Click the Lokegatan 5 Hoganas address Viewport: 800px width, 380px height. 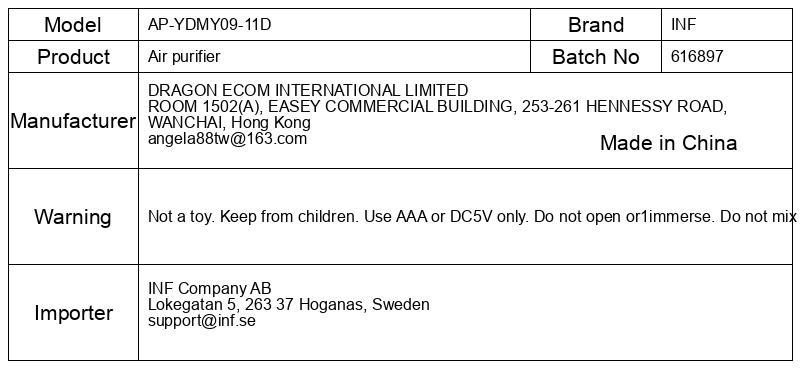(x=289, y=305)
